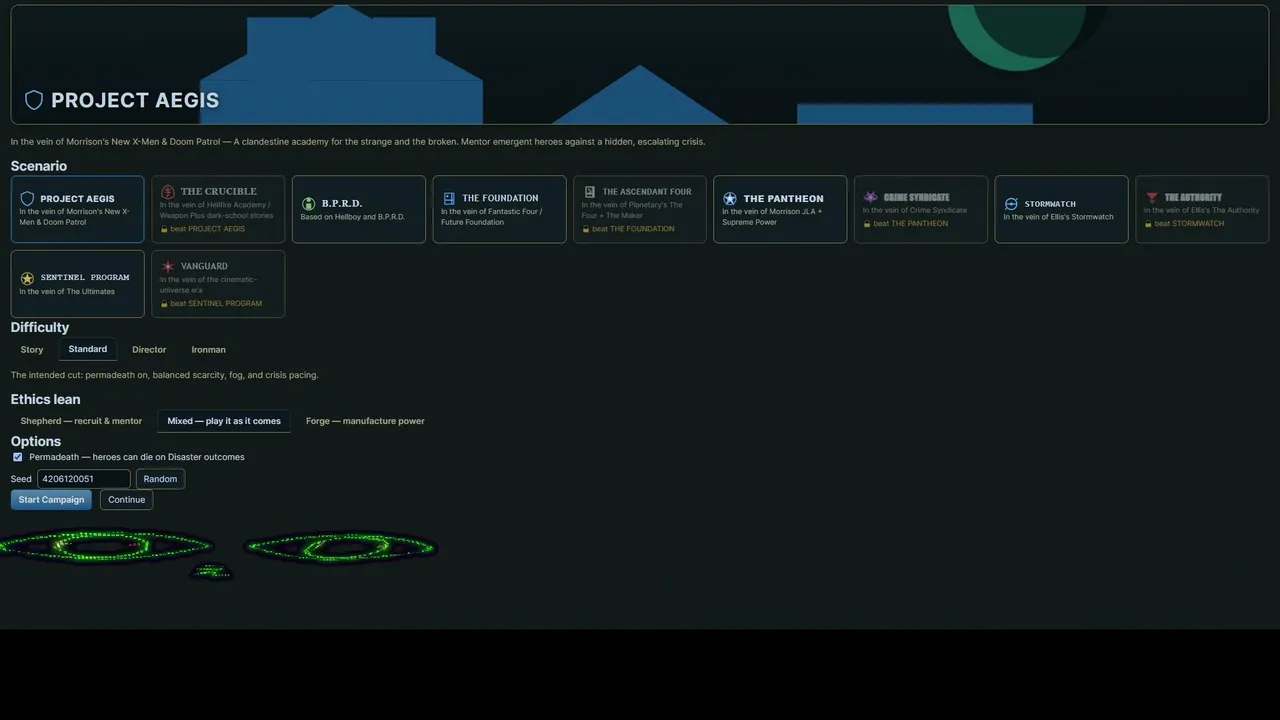Image resolution: width=1280 pixels, height=720 pixels.
Task: Generate a Random seed
Action: [x=160, y=479]
